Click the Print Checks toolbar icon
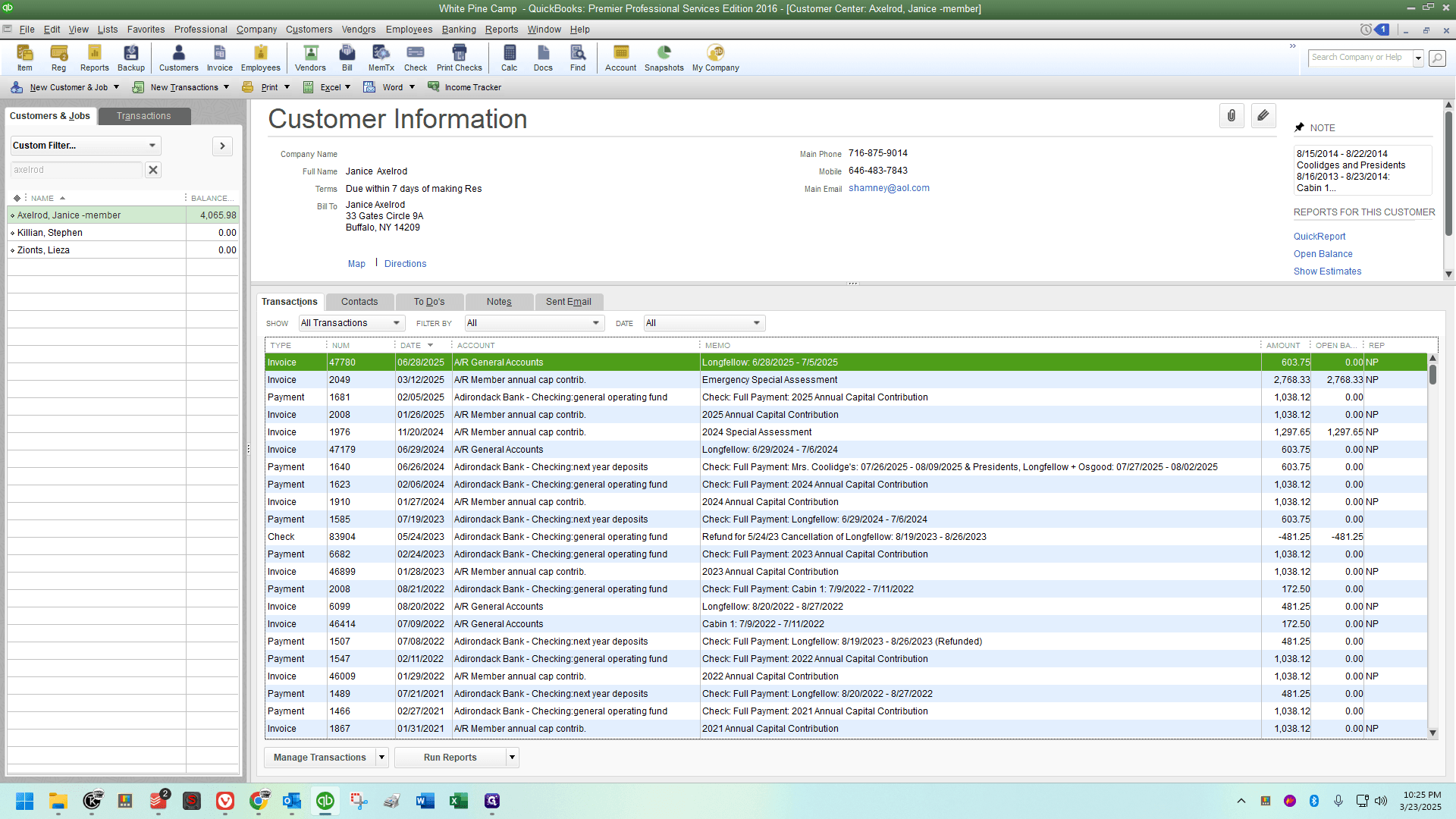 [x=459, y=58]
